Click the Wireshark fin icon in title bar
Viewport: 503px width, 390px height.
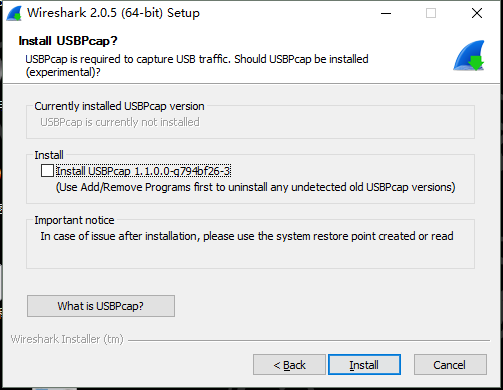point(14,13)
